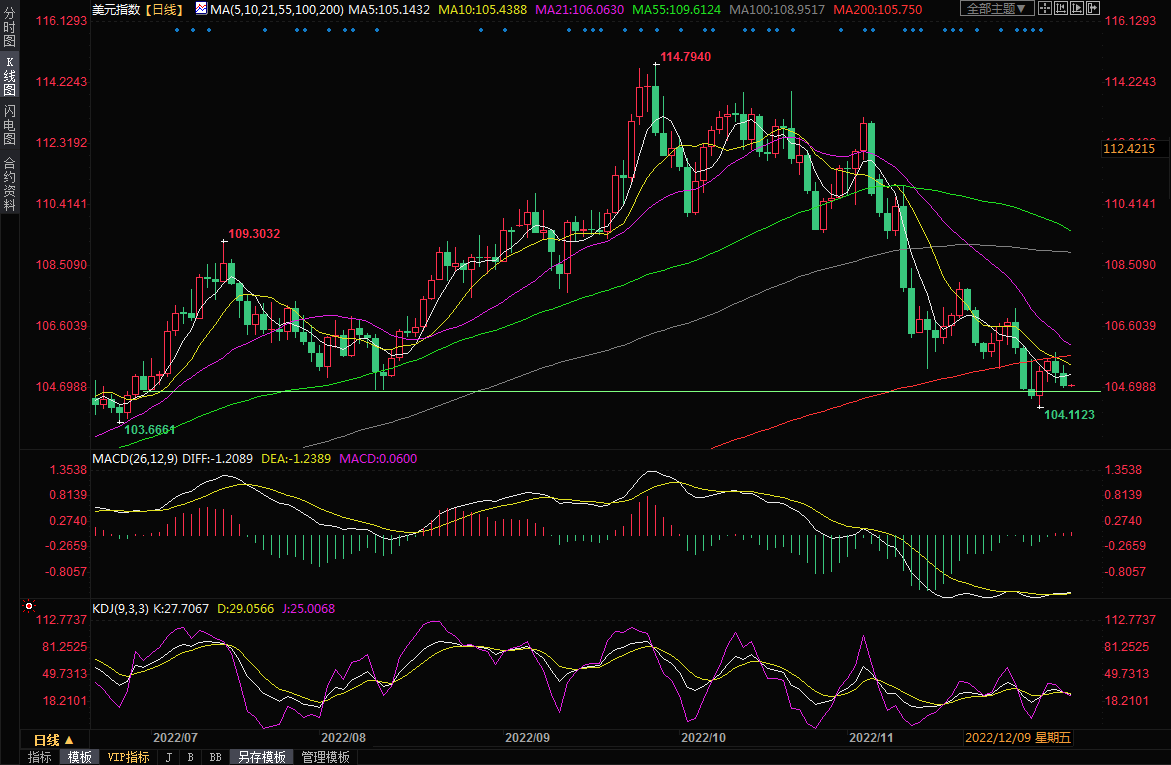Open the VIP指标 tab
Viewport: 1171px width, 765px height.
tap(128, 757)
